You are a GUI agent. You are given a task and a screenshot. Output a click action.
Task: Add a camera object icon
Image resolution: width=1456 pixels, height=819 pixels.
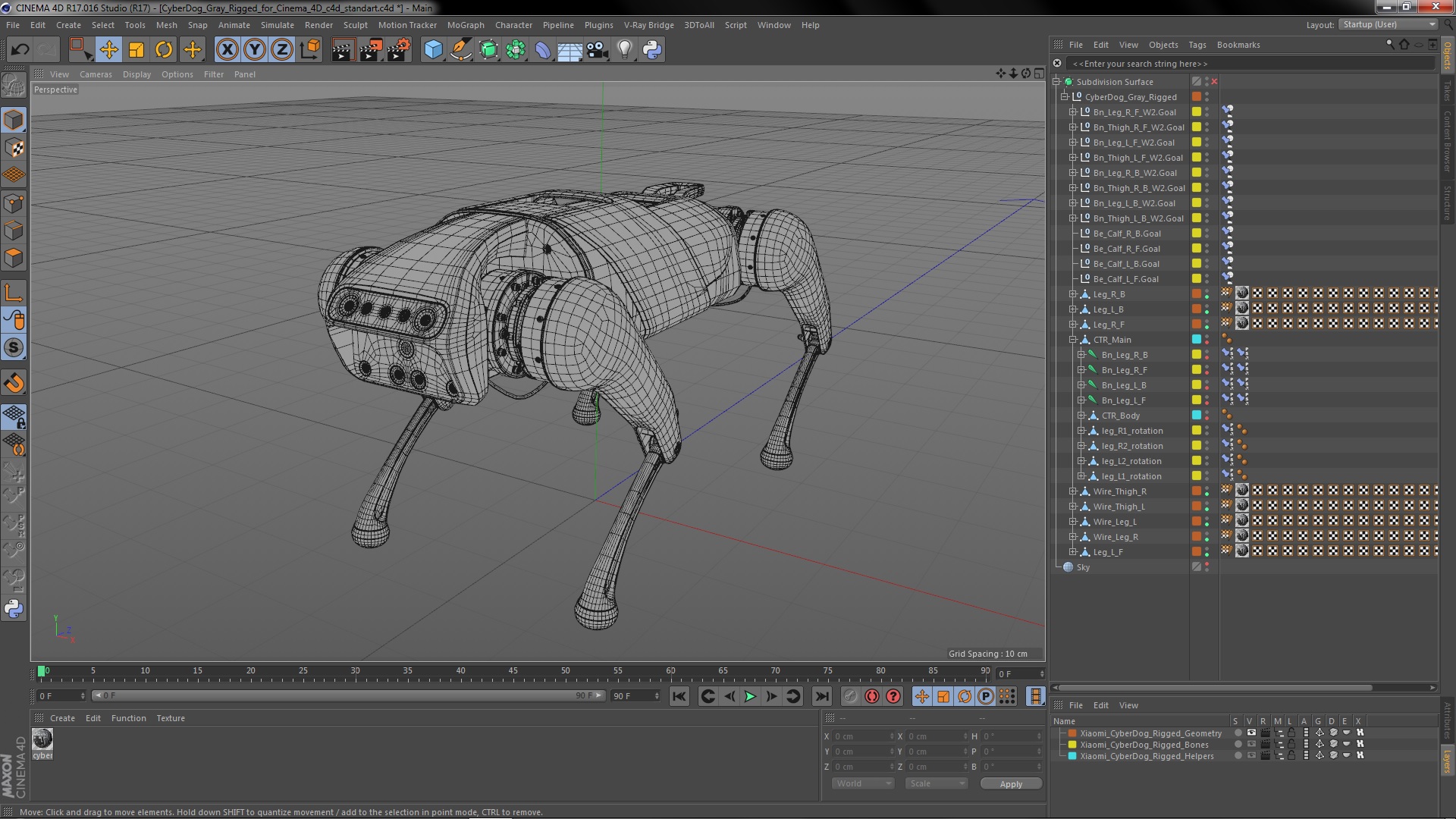click(598, 50)
